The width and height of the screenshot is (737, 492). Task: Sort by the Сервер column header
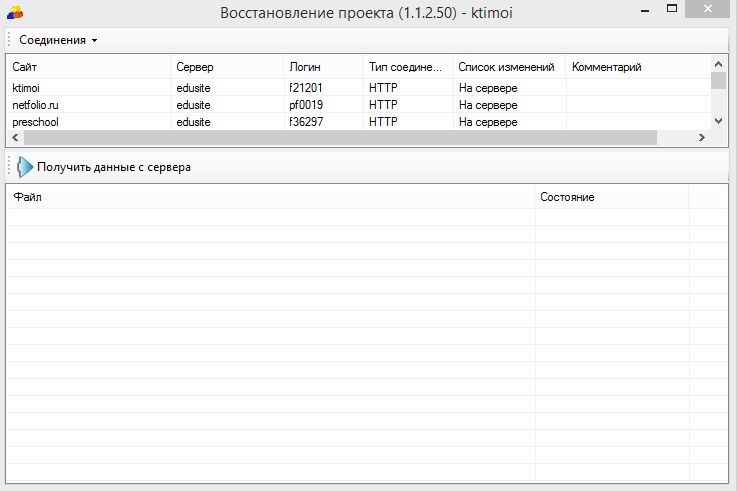tap(226, 67)
